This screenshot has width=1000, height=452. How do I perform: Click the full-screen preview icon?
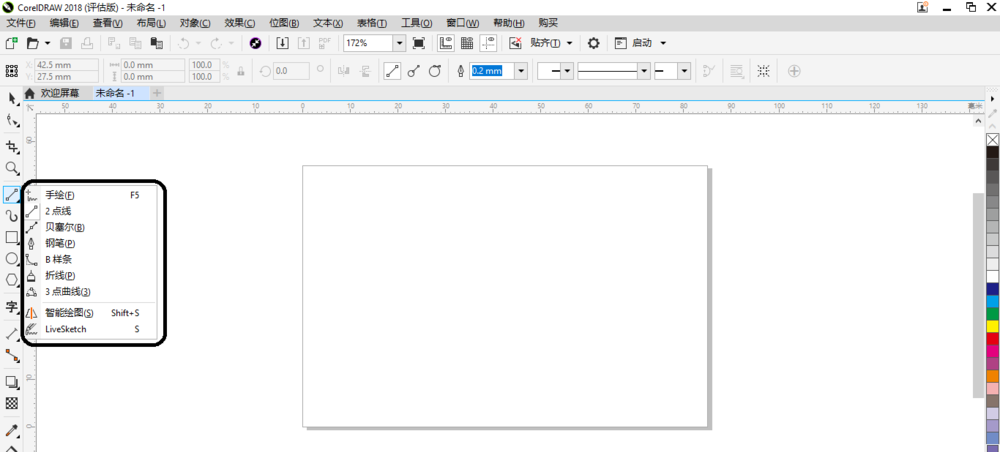(x=419, y=44)
